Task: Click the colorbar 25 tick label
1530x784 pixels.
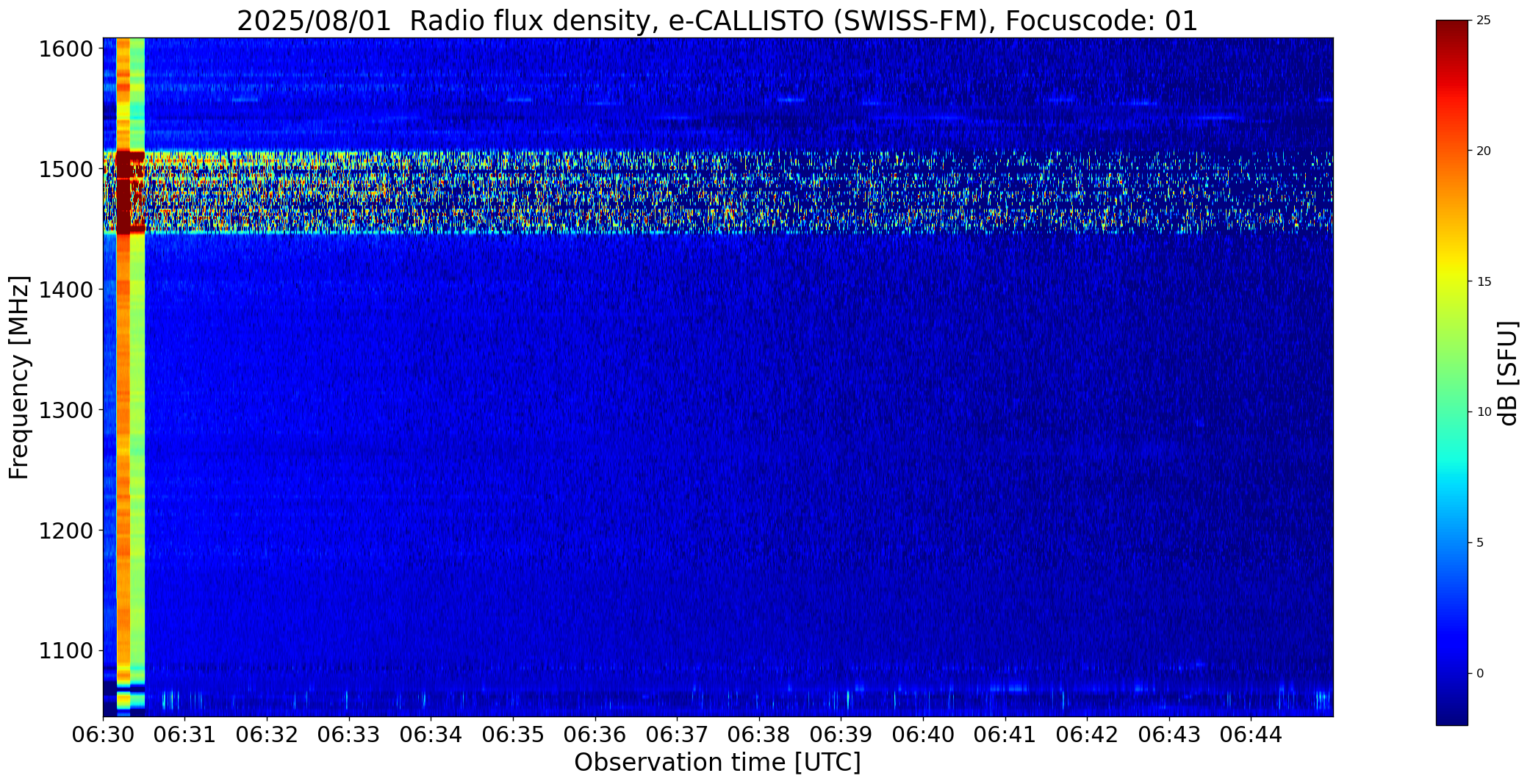Action: (1484, 21)
